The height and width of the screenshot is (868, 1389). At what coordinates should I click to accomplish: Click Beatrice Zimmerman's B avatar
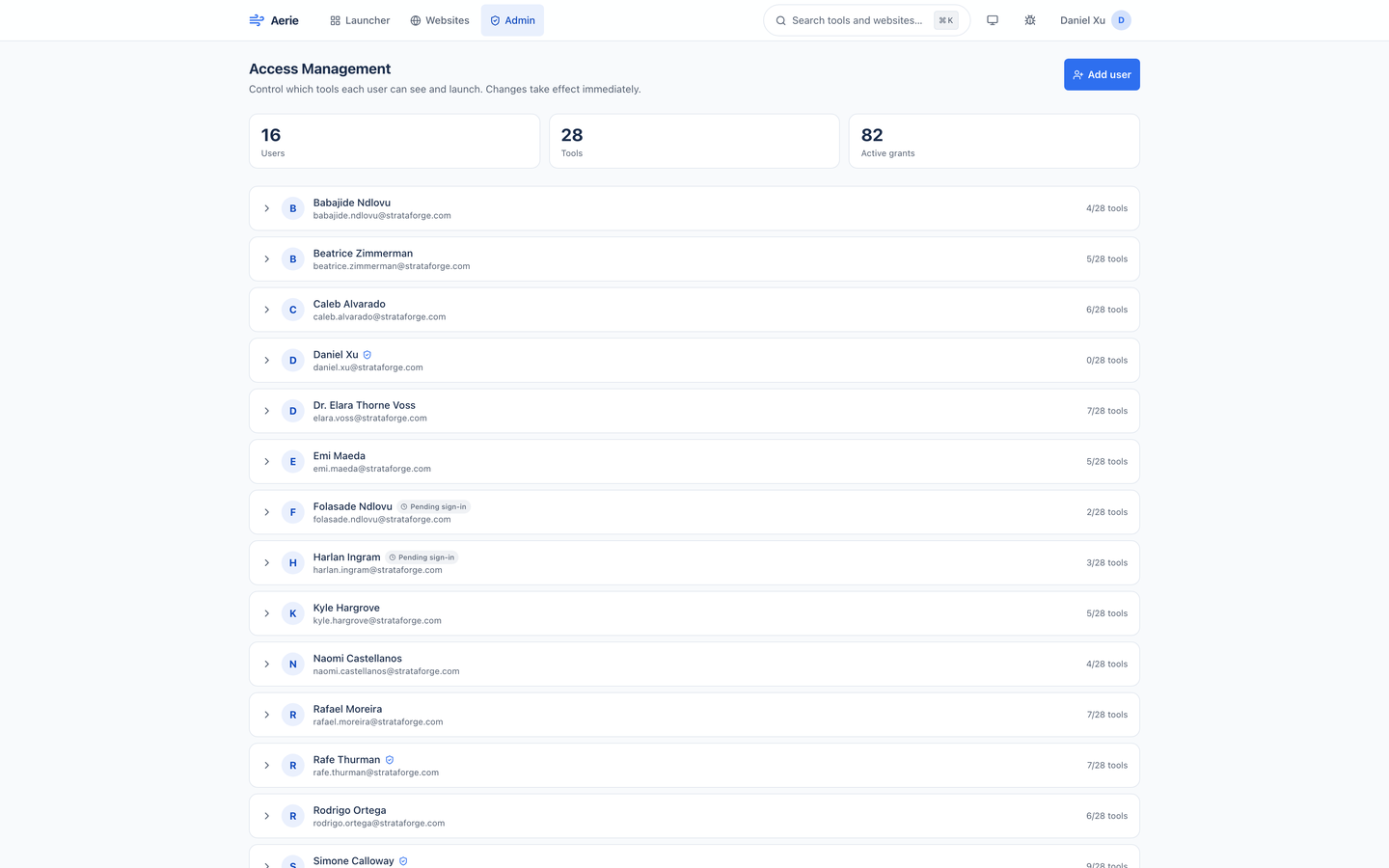point(293,259)
